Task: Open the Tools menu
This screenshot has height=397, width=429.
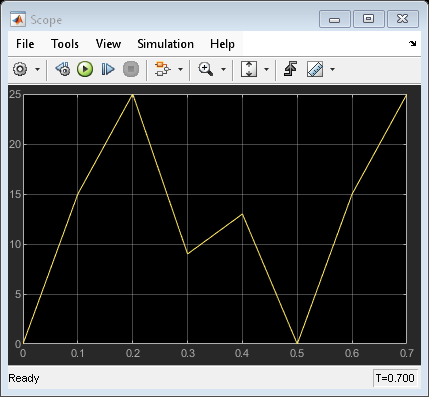Action: point(65,44)
